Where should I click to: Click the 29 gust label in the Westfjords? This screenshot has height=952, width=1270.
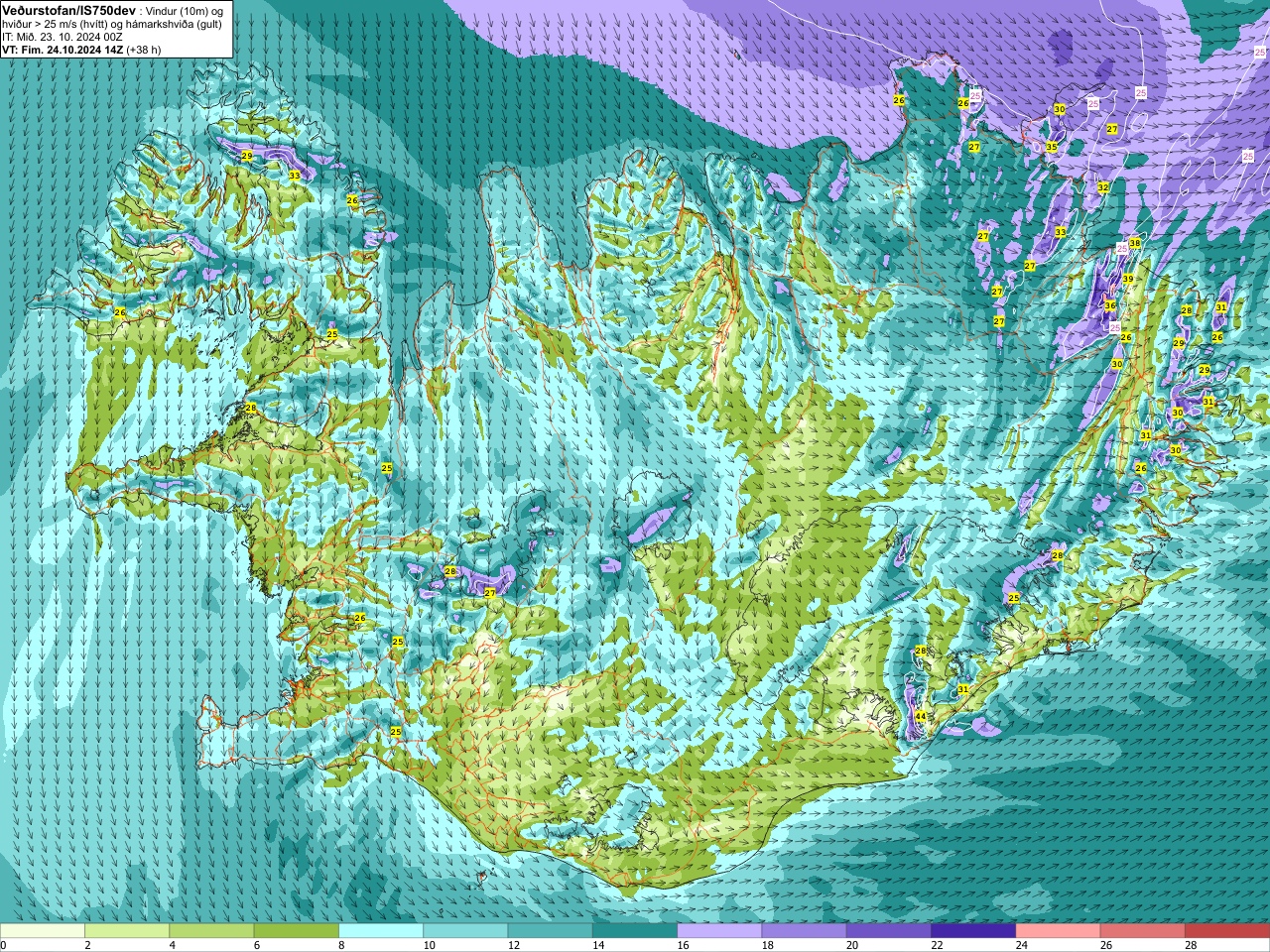246,157
